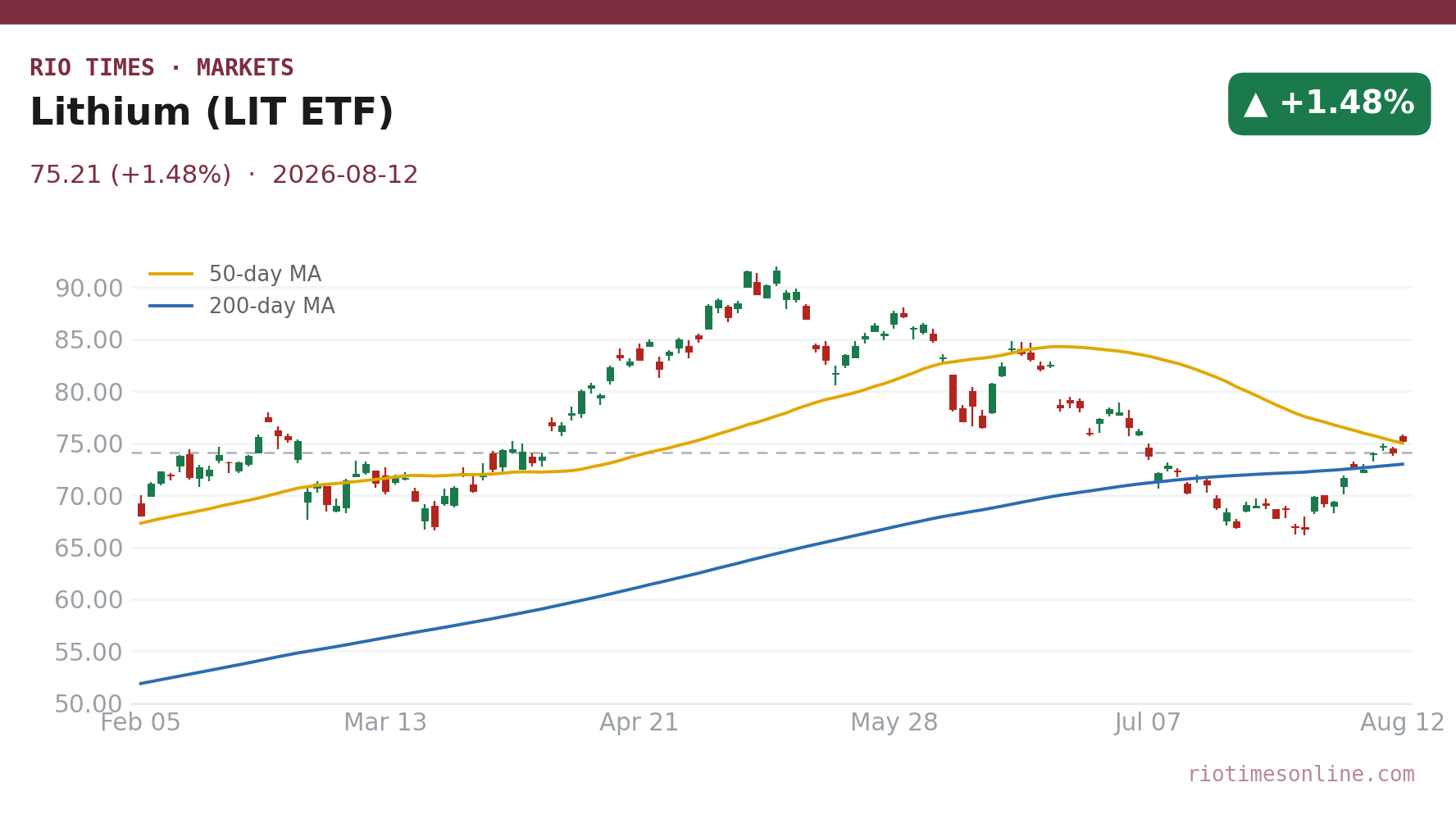Viewport: 1456px width, 819px height.
Task: Click the May 28 x-axis date label
Action: tap(894, 723)
